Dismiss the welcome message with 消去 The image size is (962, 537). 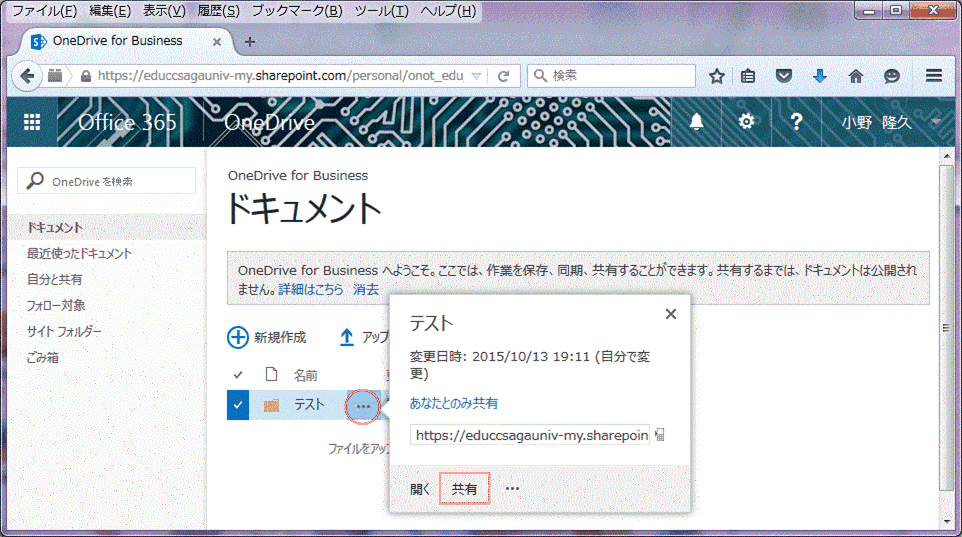(366, 289)
